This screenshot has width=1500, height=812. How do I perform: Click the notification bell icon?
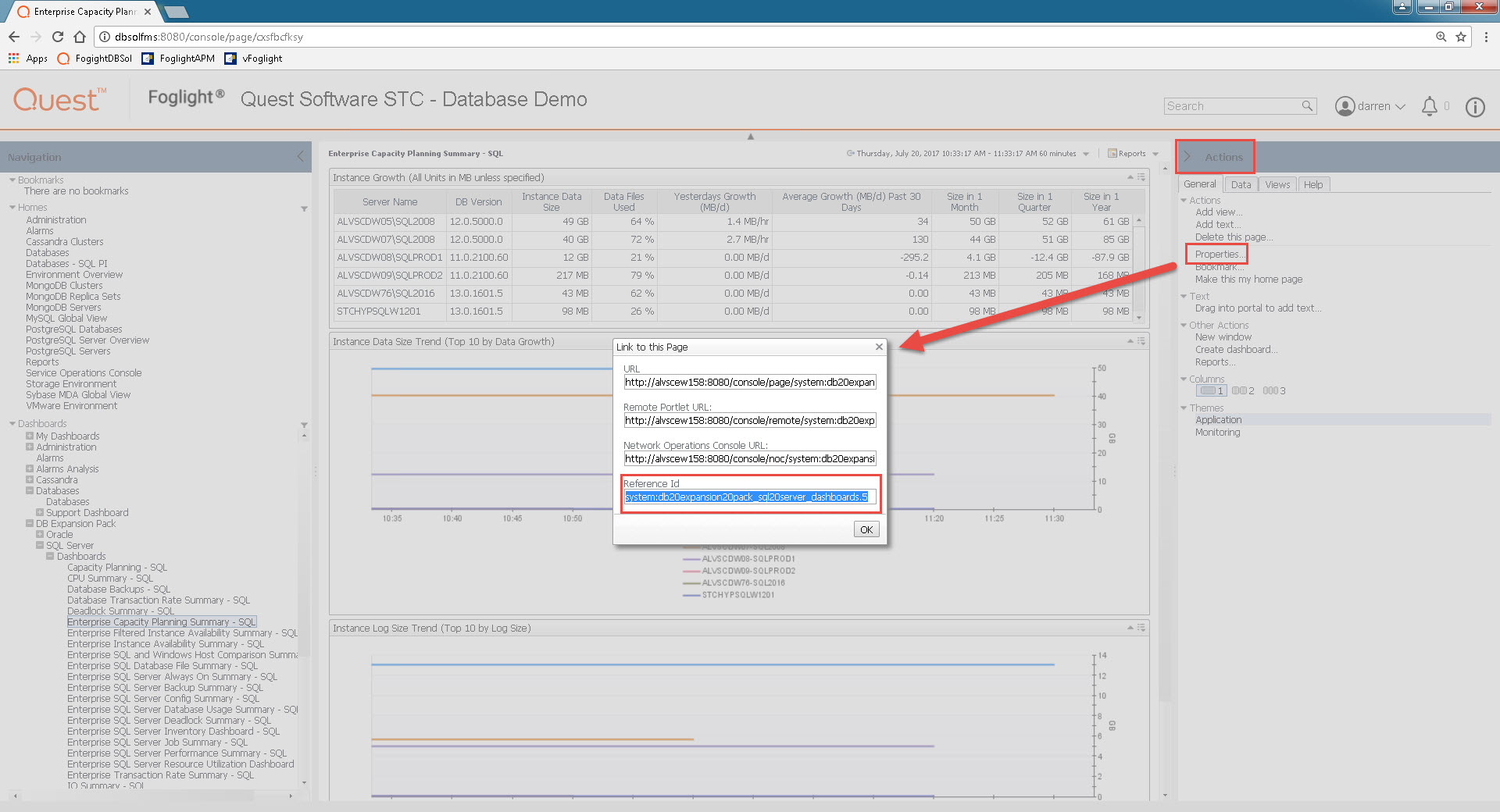tap(1429, 106)
